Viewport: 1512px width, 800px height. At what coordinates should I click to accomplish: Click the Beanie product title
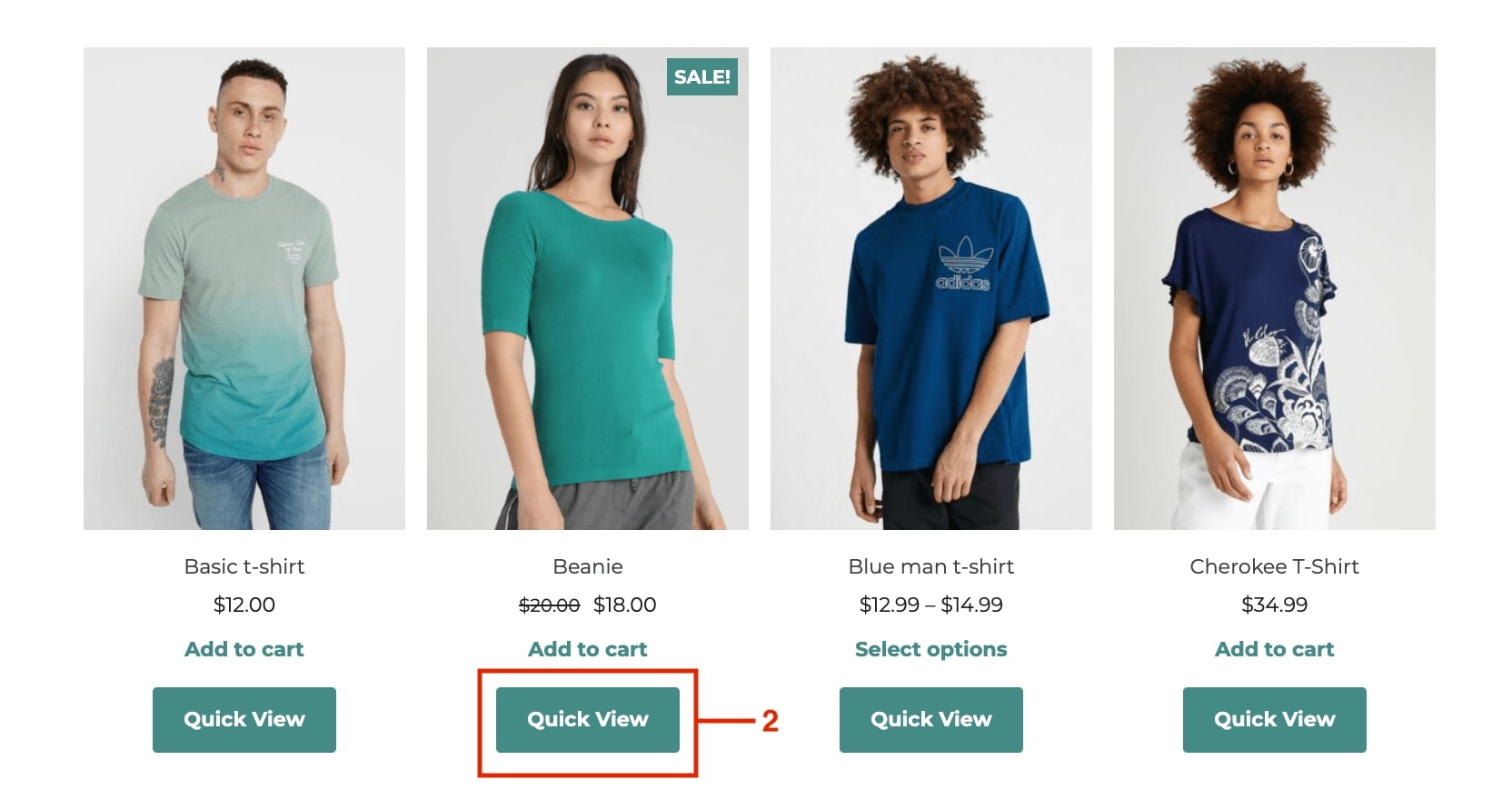[588, 566]
